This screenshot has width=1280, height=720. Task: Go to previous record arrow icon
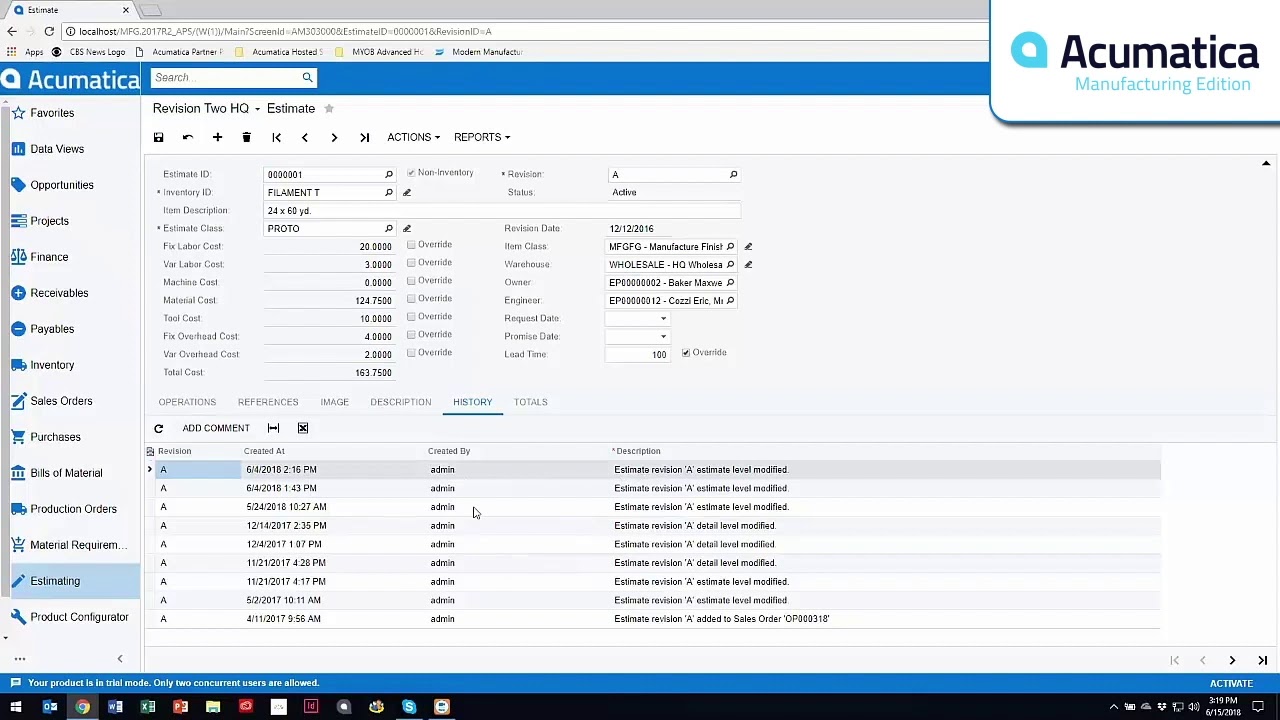click(x=305, y=137)
